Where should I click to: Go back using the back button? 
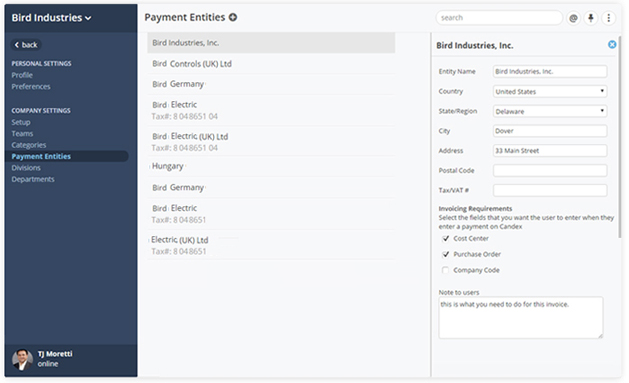26,45
